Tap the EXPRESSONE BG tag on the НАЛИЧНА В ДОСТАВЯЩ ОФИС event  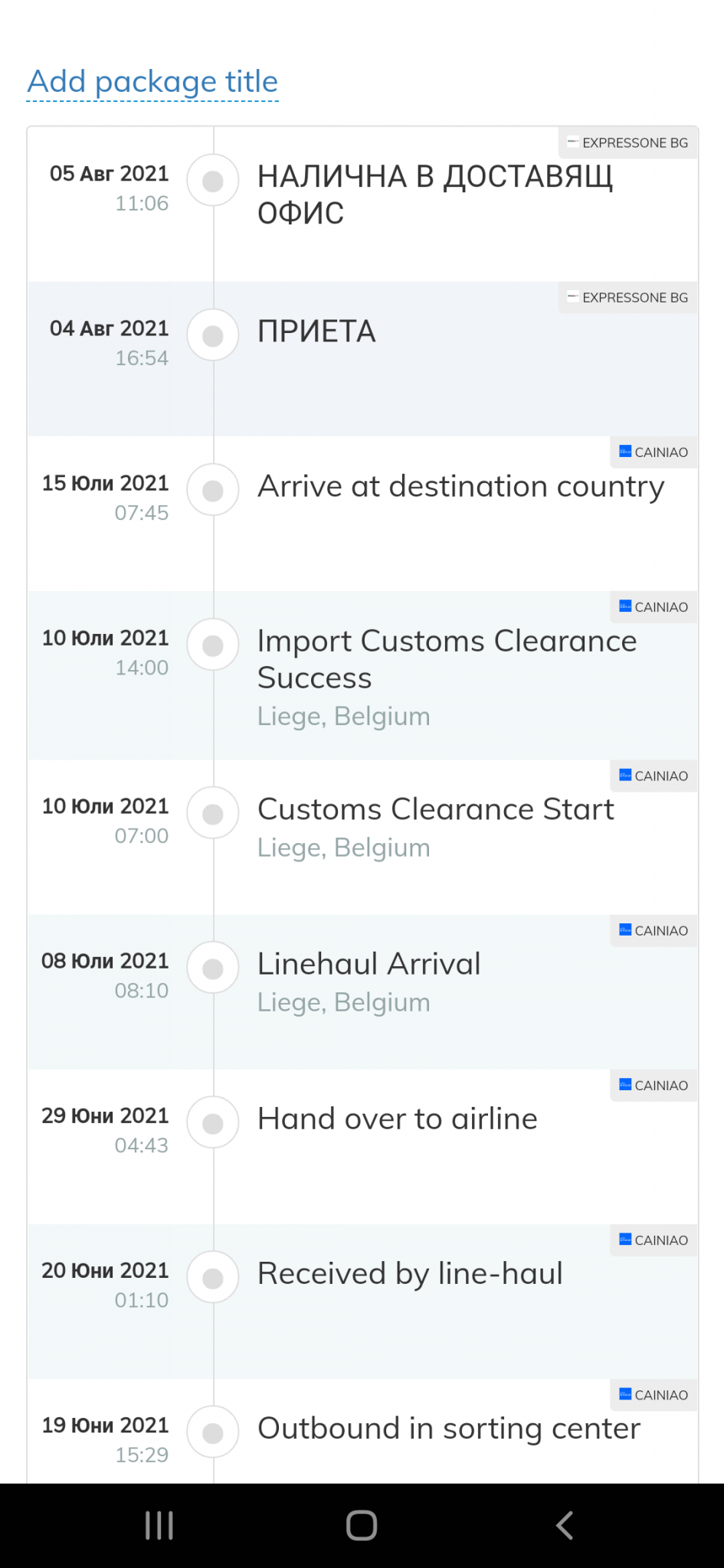627,143
